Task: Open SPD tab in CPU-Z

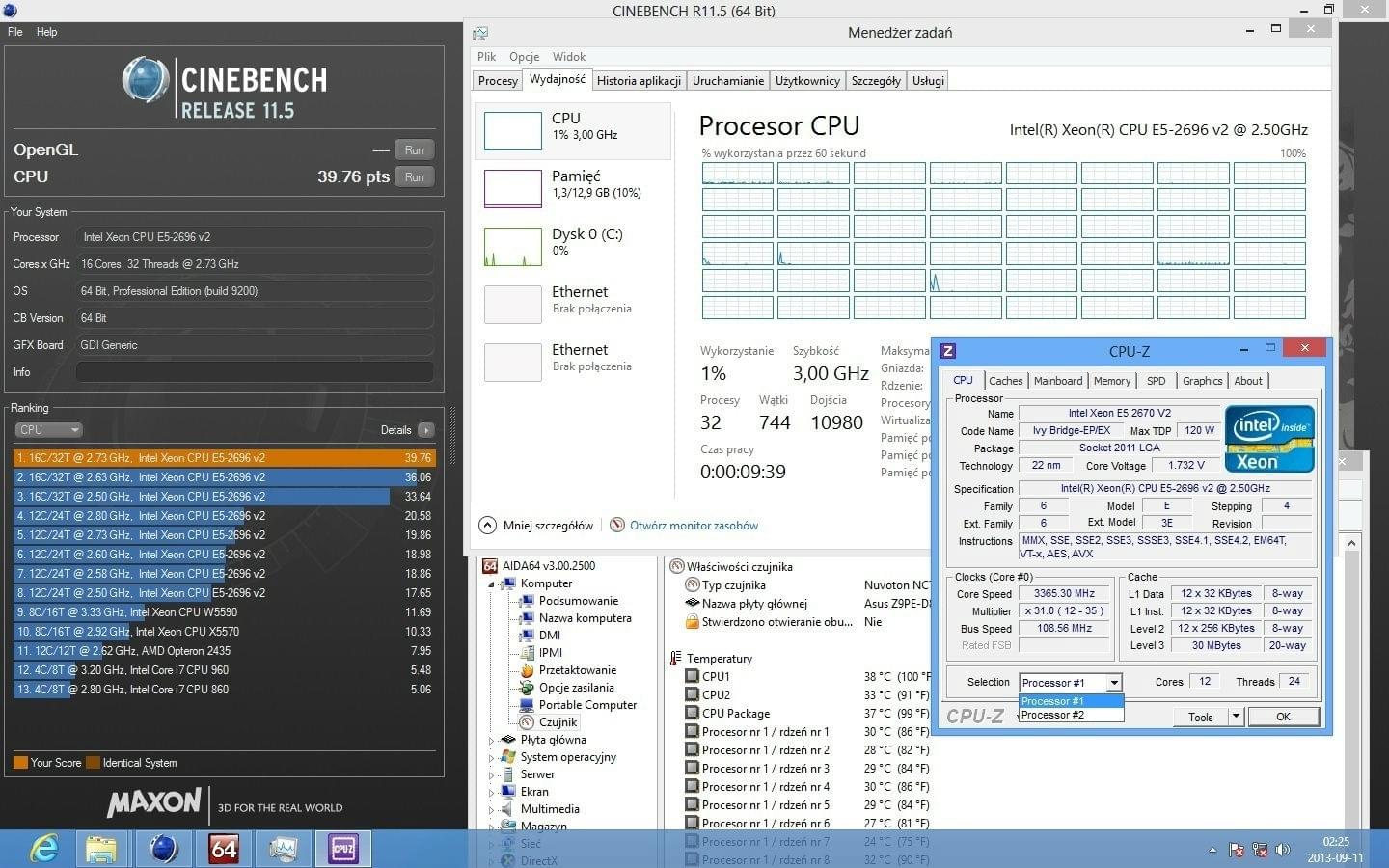Action: 1157,381
